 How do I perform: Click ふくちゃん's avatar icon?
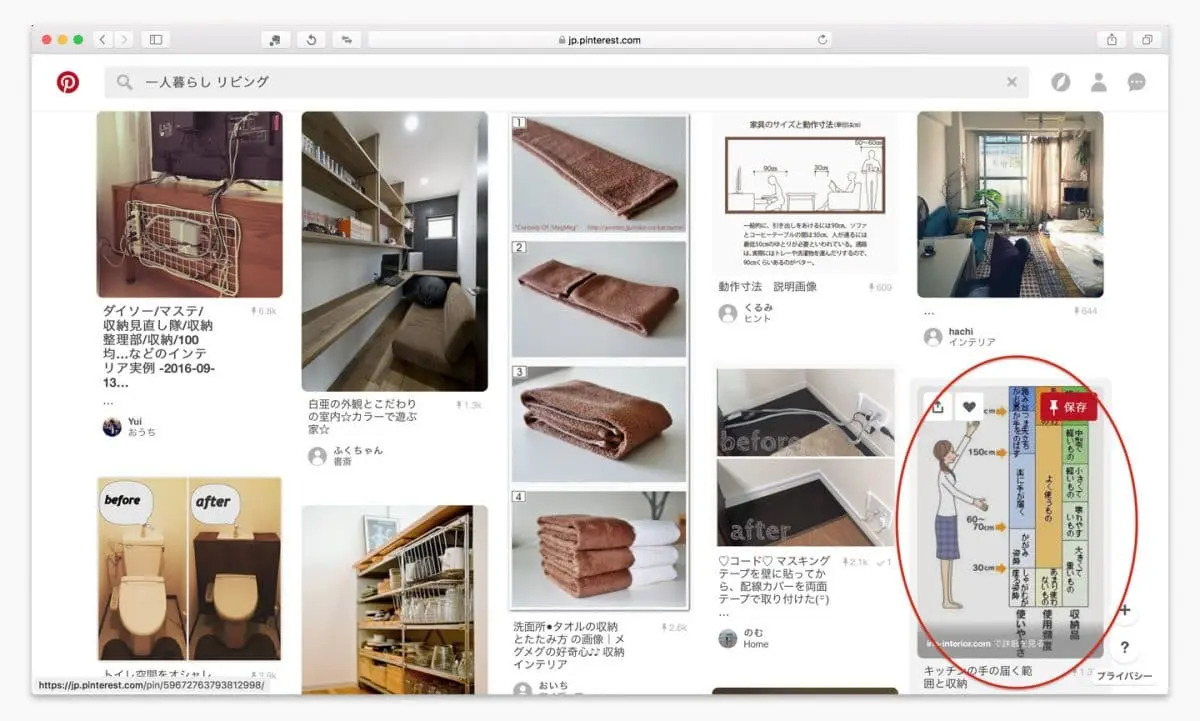point(317,456)
